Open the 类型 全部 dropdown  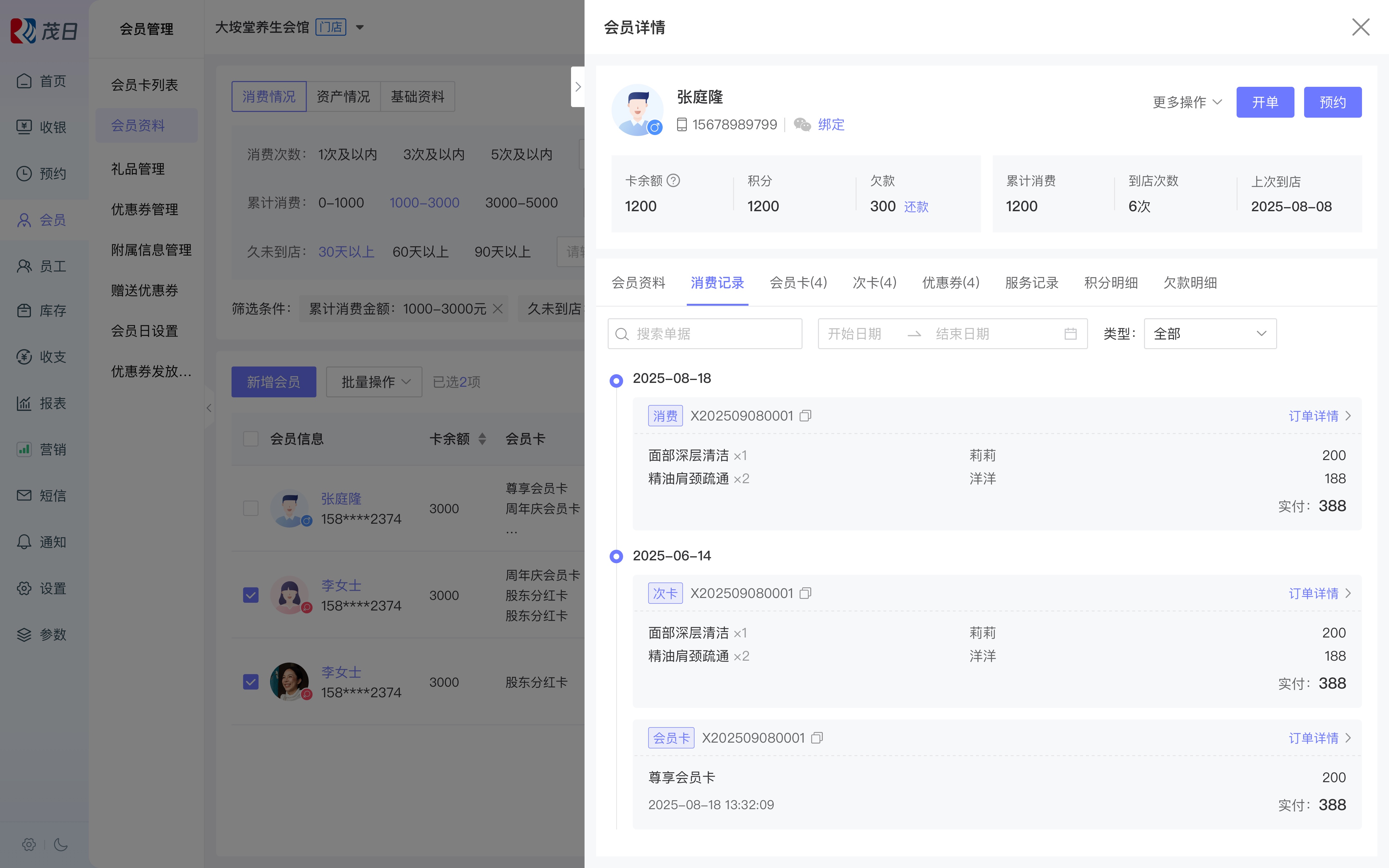[1209, 334]
